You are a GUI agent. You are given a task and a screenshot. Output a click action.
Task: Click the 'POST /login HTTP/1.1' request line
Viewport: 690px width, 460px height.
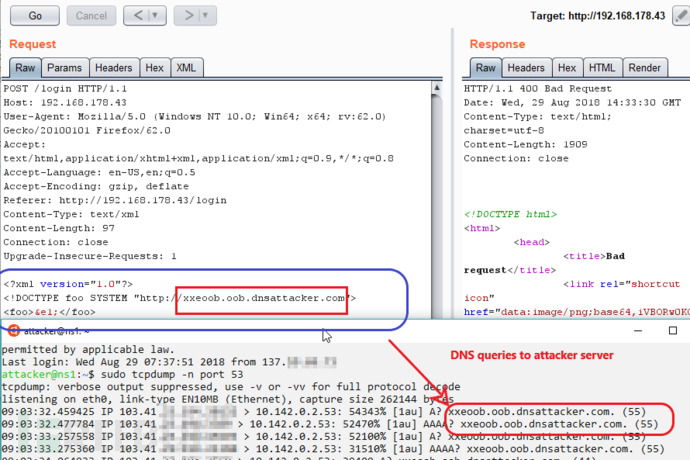[x=65, y=89]
